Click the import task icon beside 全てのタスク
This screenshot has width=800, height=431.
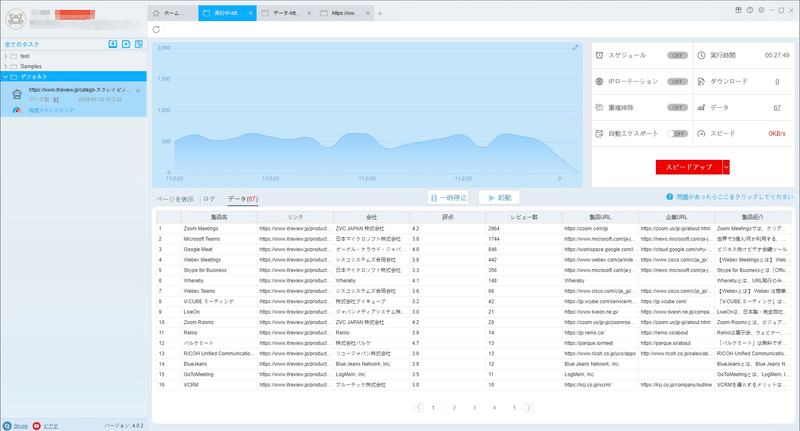pyautogui.click(x=113, y=44)
